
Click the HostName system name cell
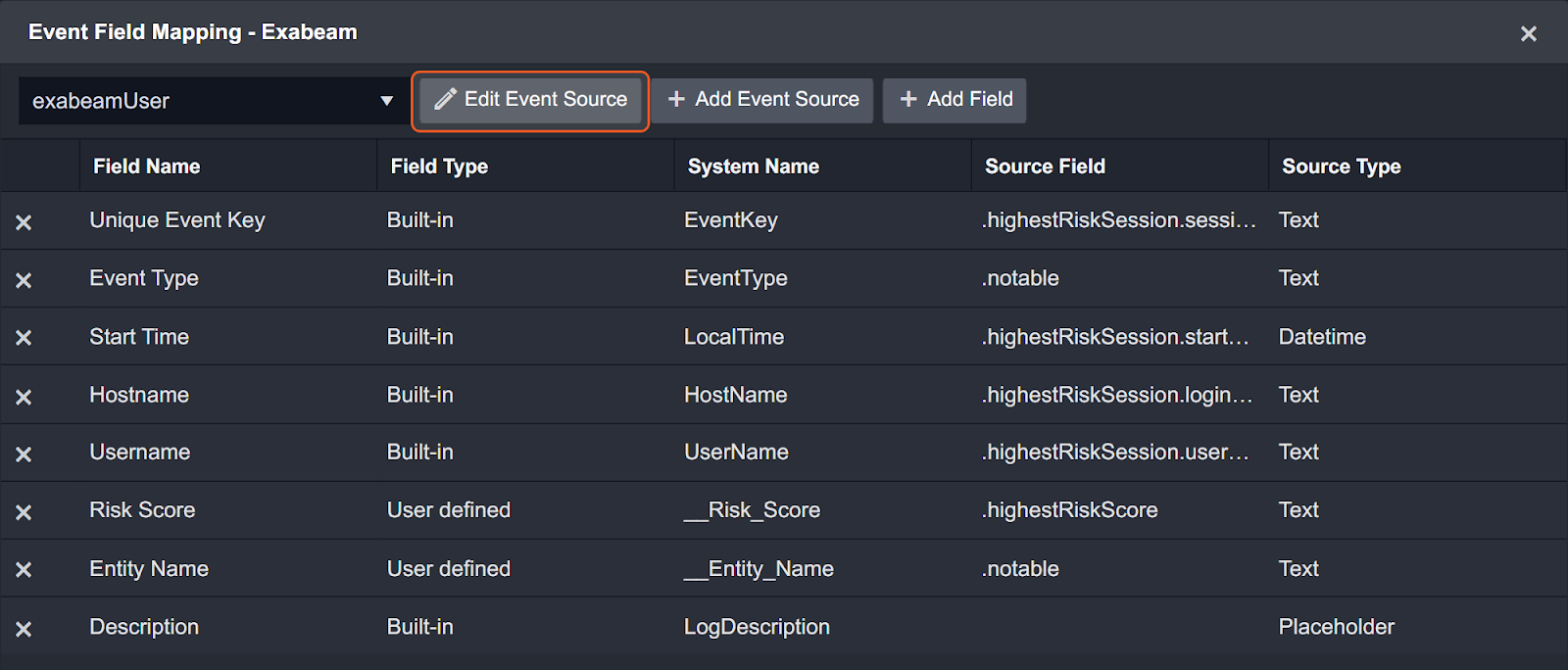click(736, 395)
